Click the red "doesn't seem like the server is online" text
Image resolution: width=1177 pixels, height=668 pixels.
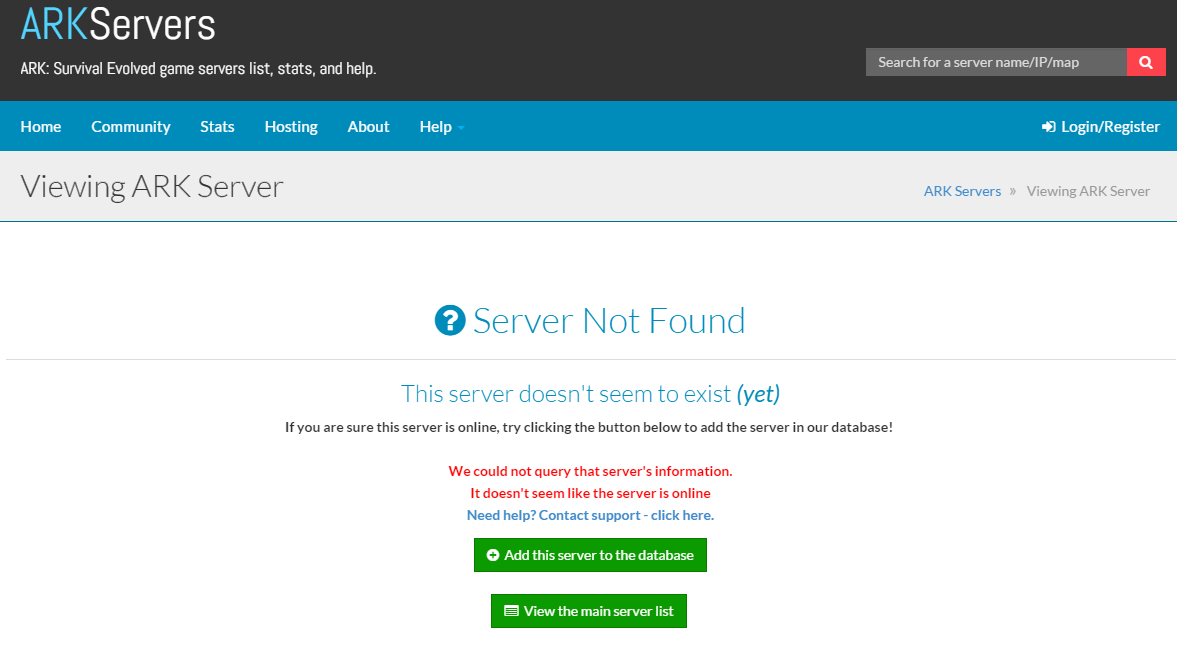(590, 493)
